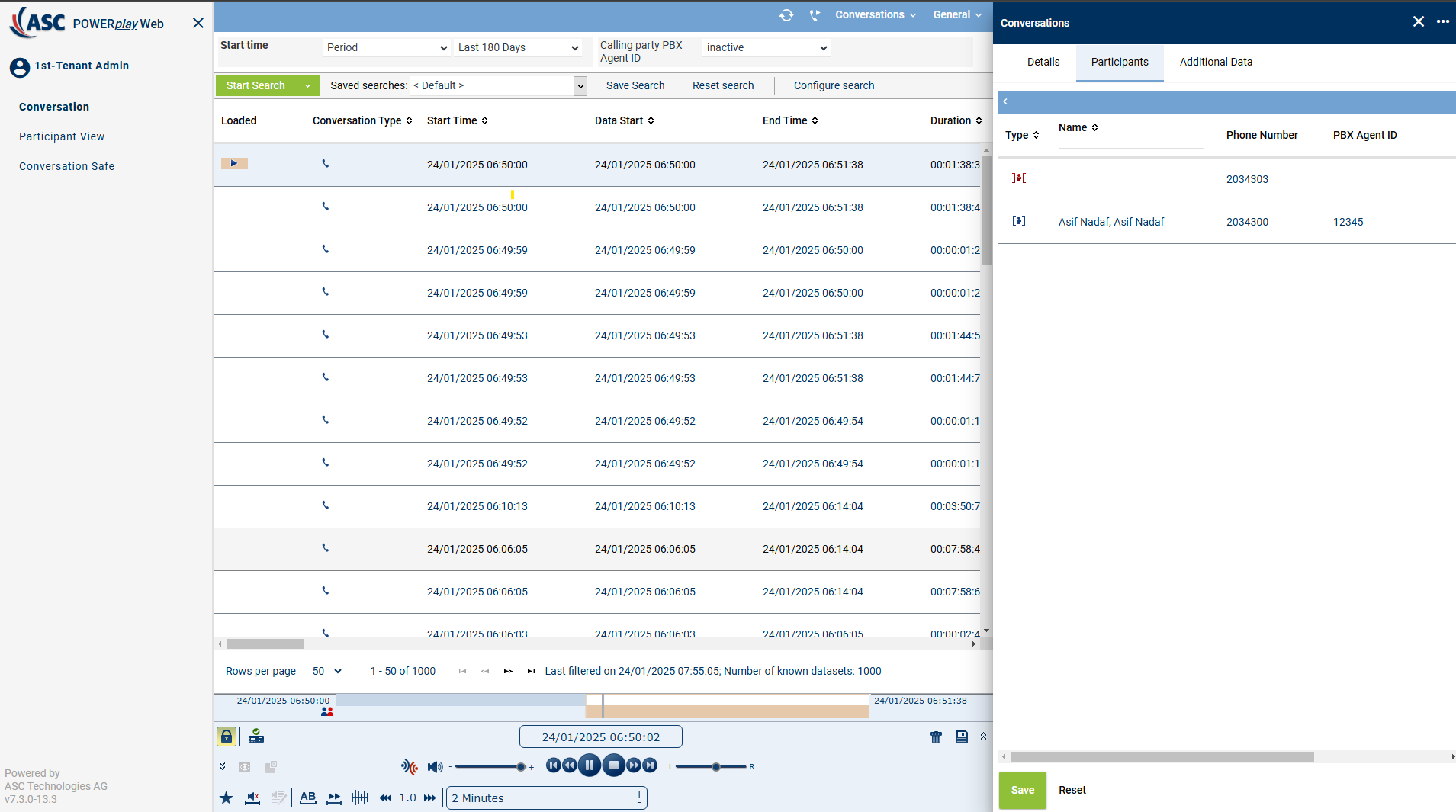Click the delete trash icon in player
The image size is (1456, 812).
coord(937,737)
